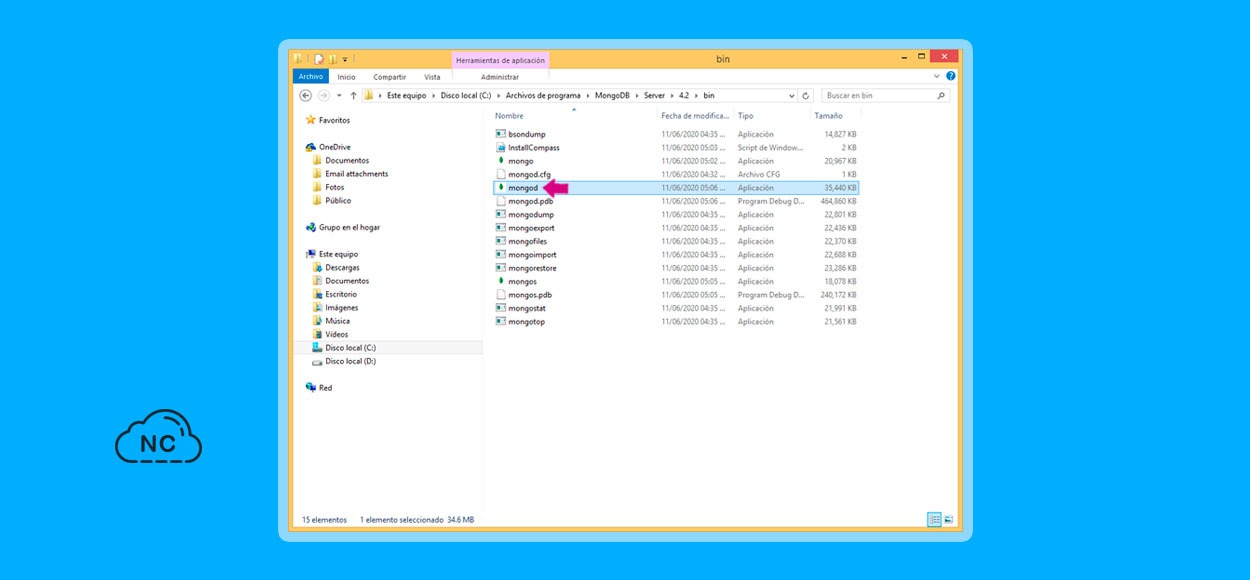Select Documentos under OneDrive
The height and width of the screenshot is (580, 1250).
[347, 160]
